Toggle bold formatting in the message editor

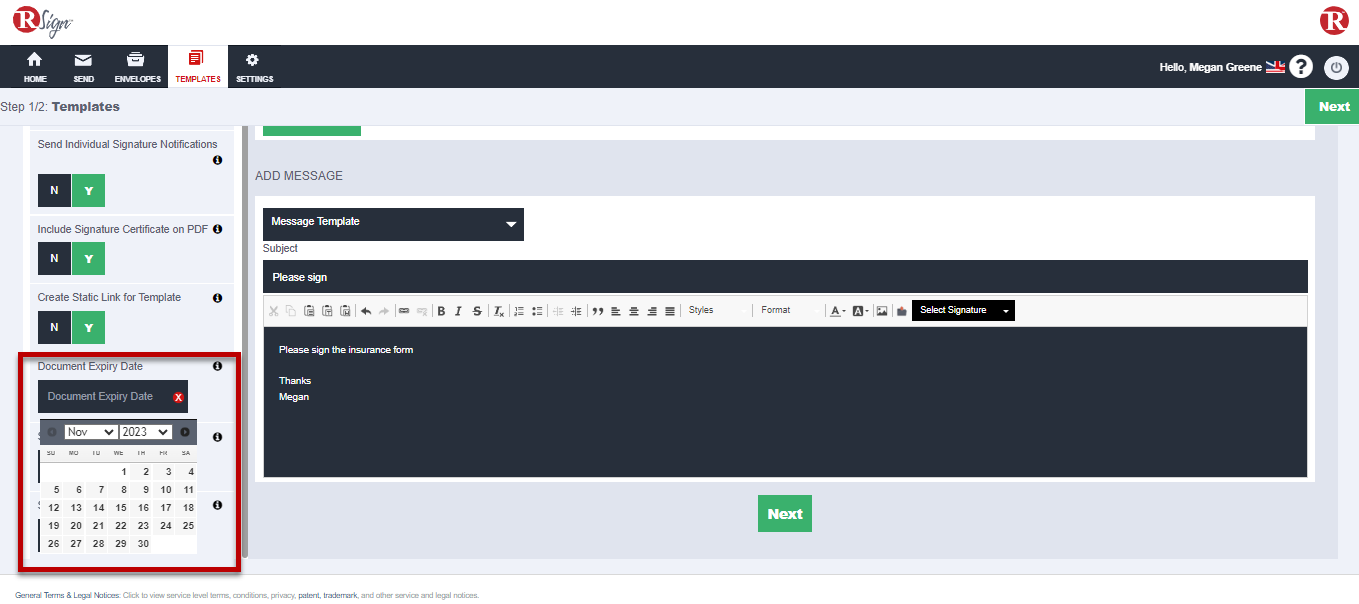441,310
